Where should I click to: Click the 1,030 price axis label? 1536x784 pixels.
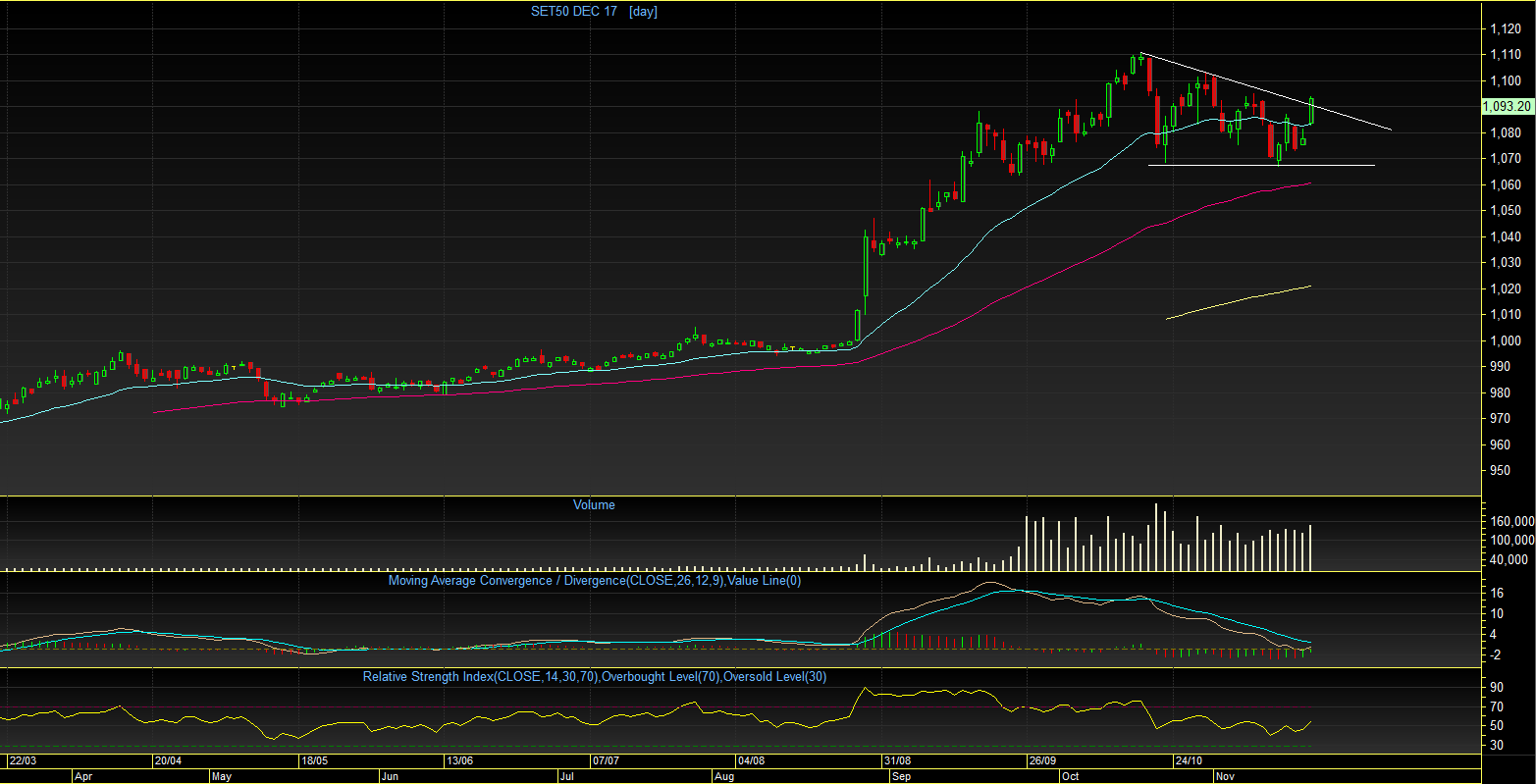tap(1507, 263)
